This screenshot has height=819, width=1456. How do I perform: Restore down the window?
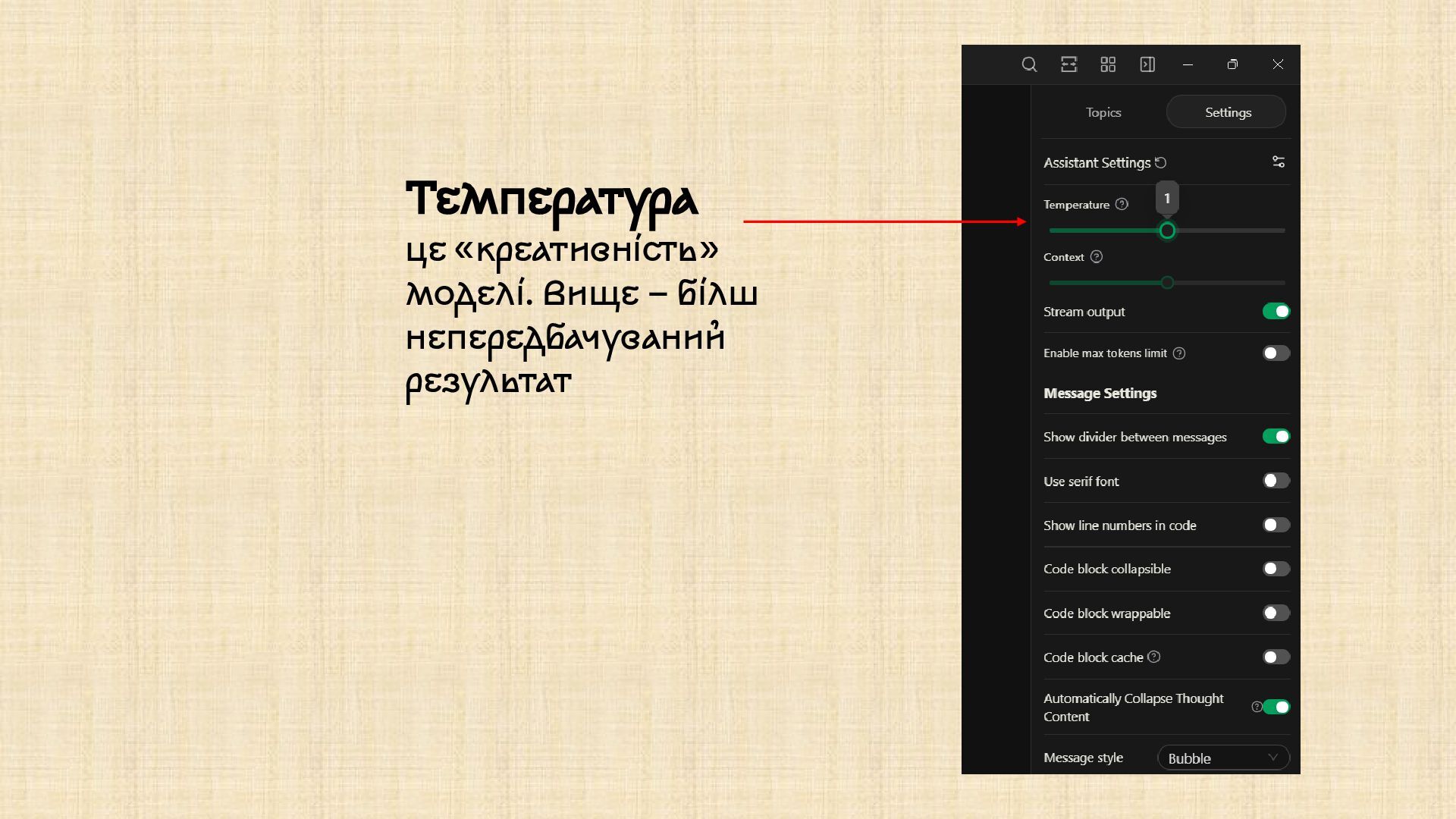point(1232,64)
